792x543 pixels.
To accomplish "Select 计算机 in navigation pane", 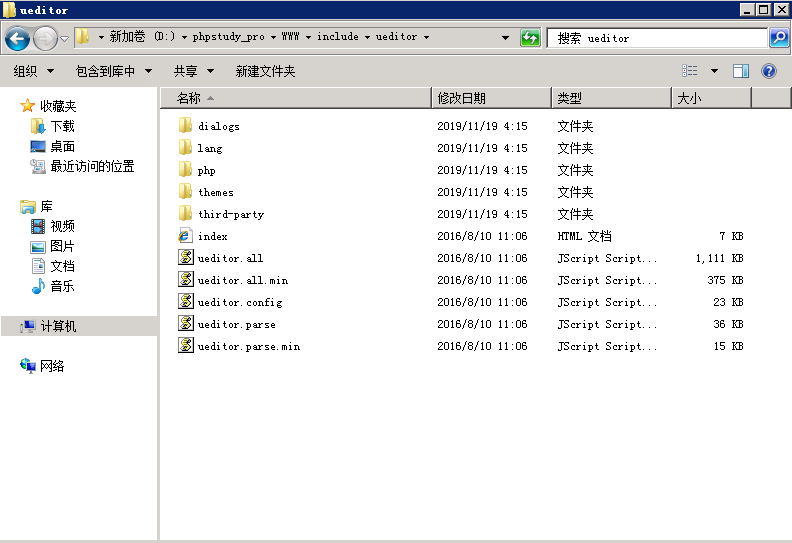I will click(x=57, y=326).
